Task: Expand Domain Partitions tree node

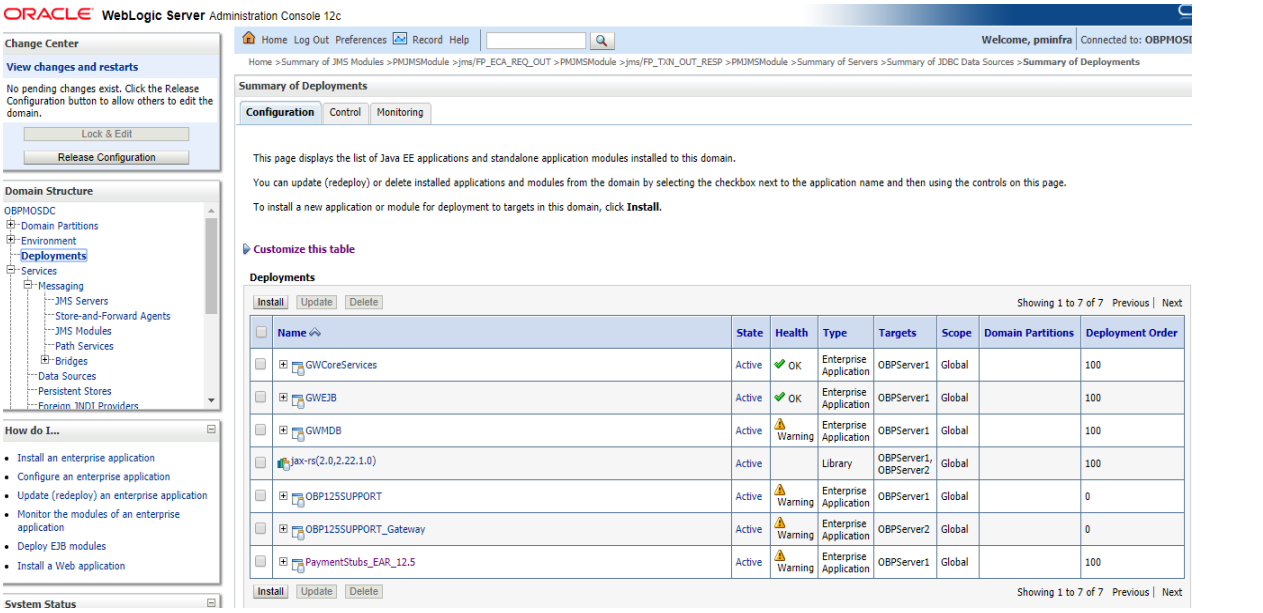Action: [x=11, y=225]
